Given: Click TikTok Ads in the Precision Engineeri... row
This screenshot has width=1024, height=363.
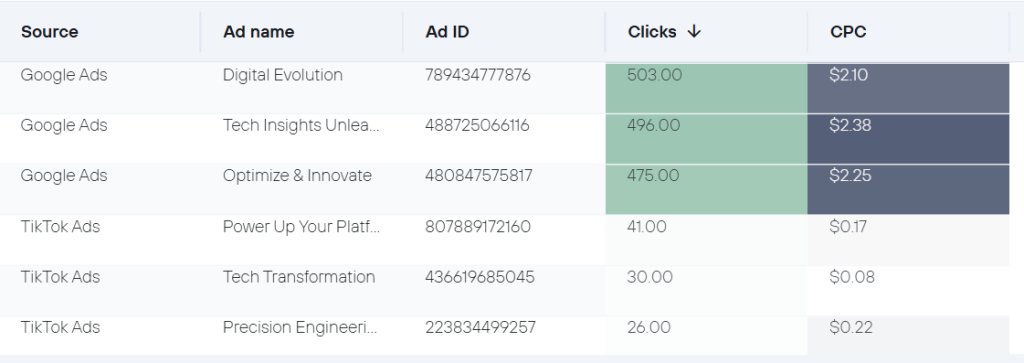Looking at the screenshot, I should (60, 327).
